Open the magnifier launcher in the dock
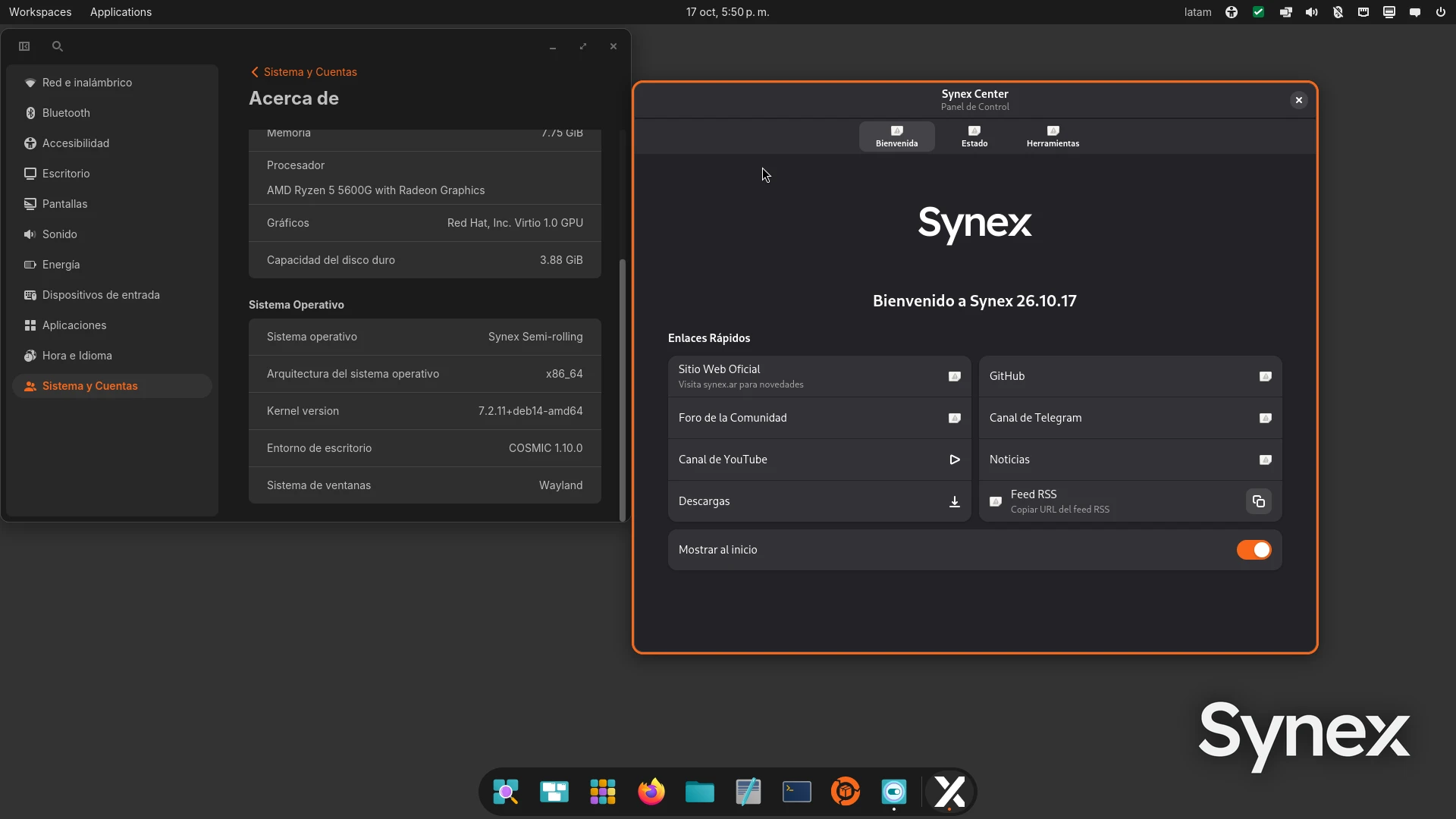The height and width of the screenshot is (819, 1456). click(x=505, y=792)
